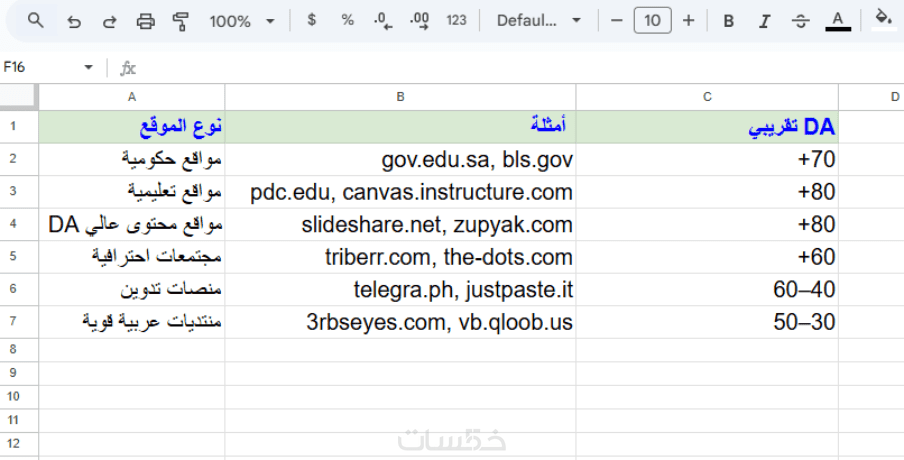Decrease font size with minus button

coord(616,21)
